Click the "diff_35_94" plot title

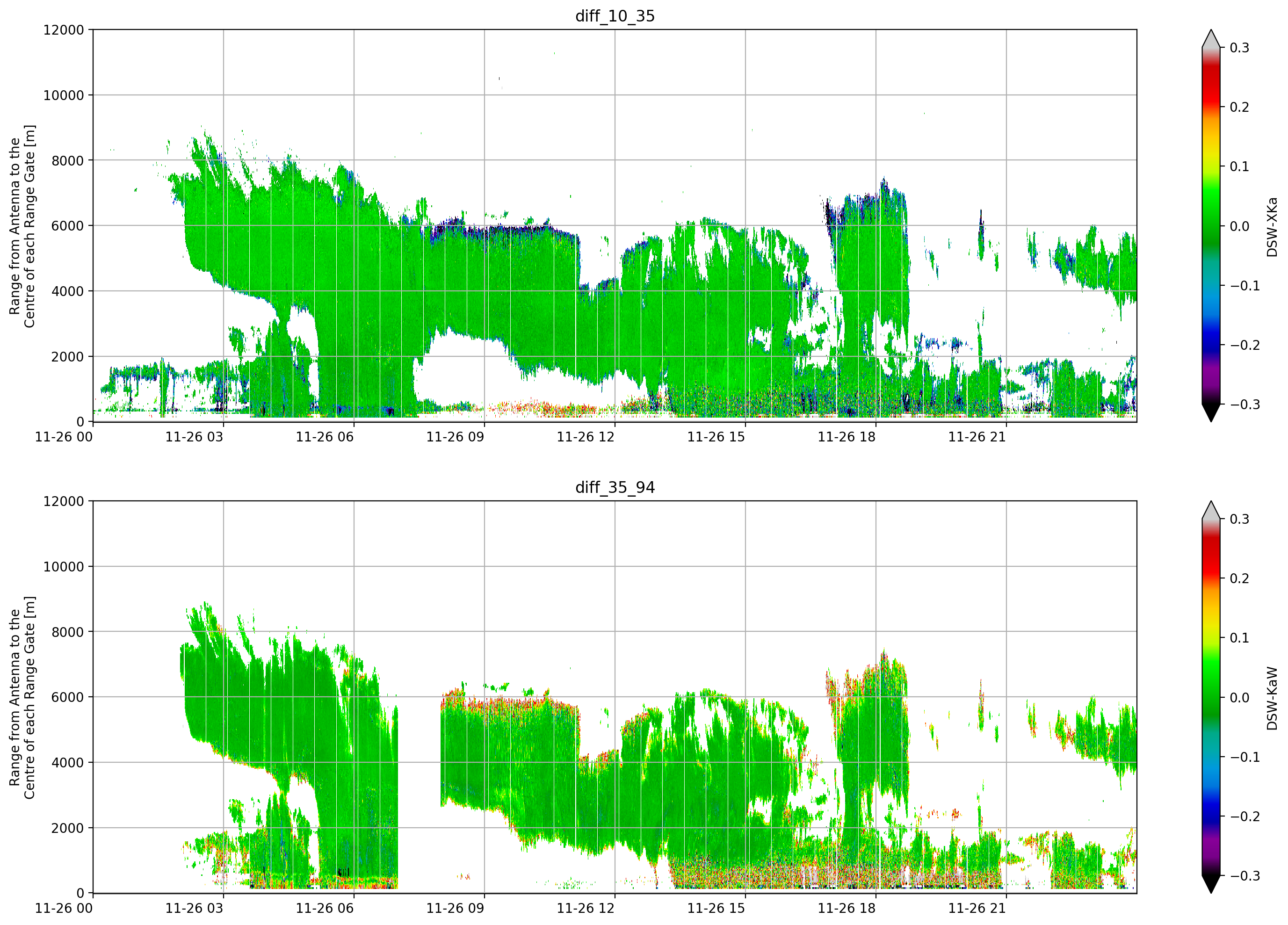[x=615, y=487]
